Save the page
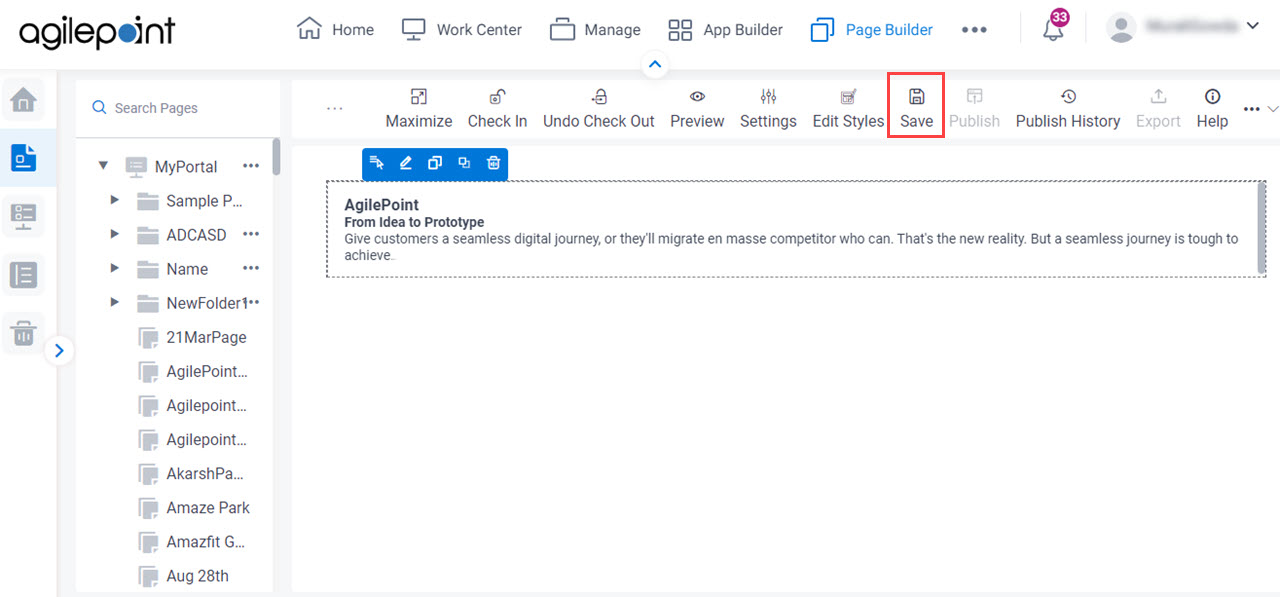Image resolution: width=1280 pixels, height=597 pixels. click(x=916, y=109)
